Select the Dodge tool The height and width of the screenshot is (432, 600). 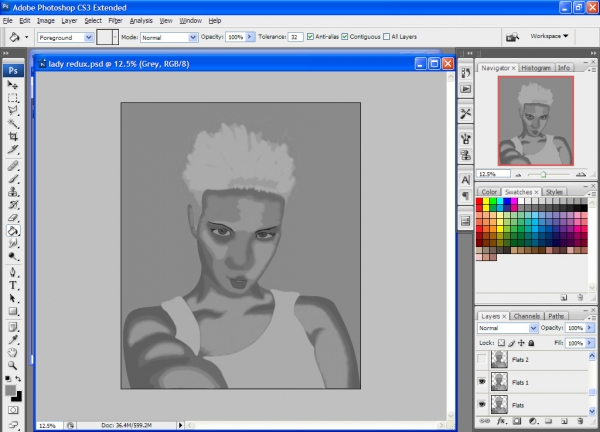tap(13, 256)
